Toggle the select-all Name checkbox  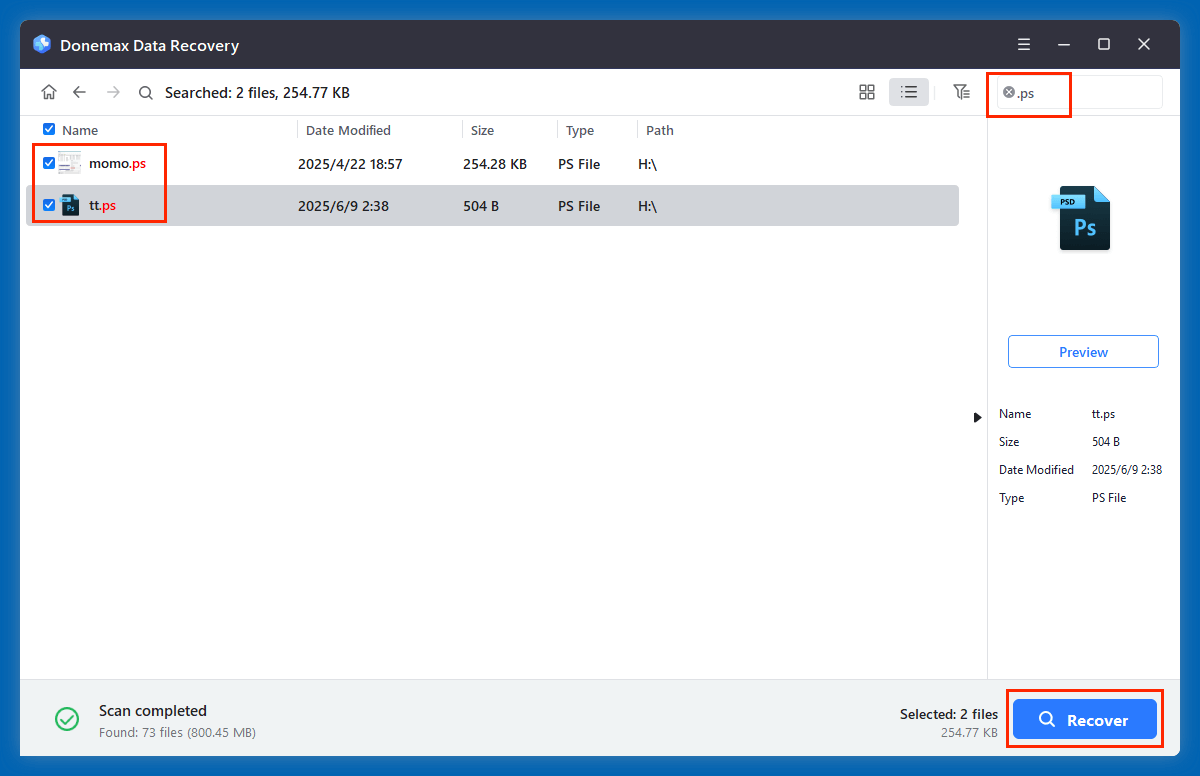click(48, 129)
